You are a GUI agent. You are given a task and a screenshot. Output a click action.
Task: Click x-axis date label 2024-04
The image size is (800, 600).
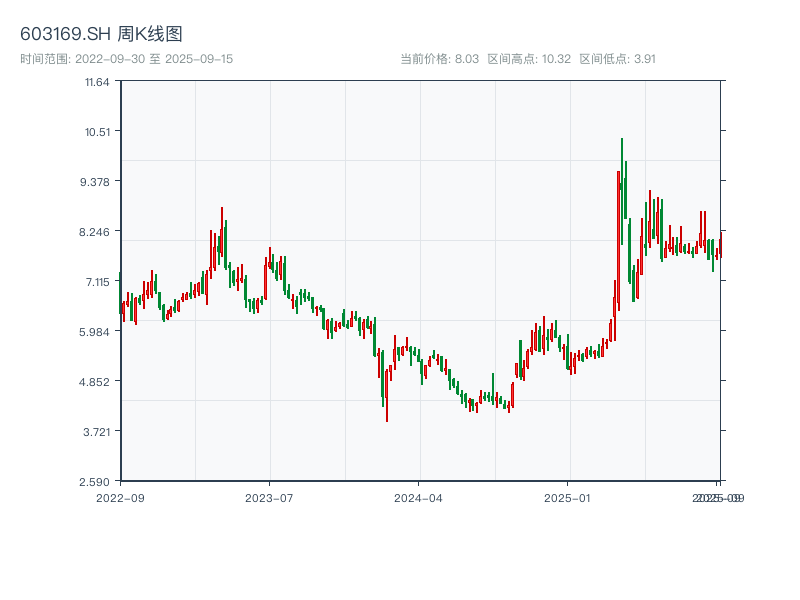[x=418, y=498]
